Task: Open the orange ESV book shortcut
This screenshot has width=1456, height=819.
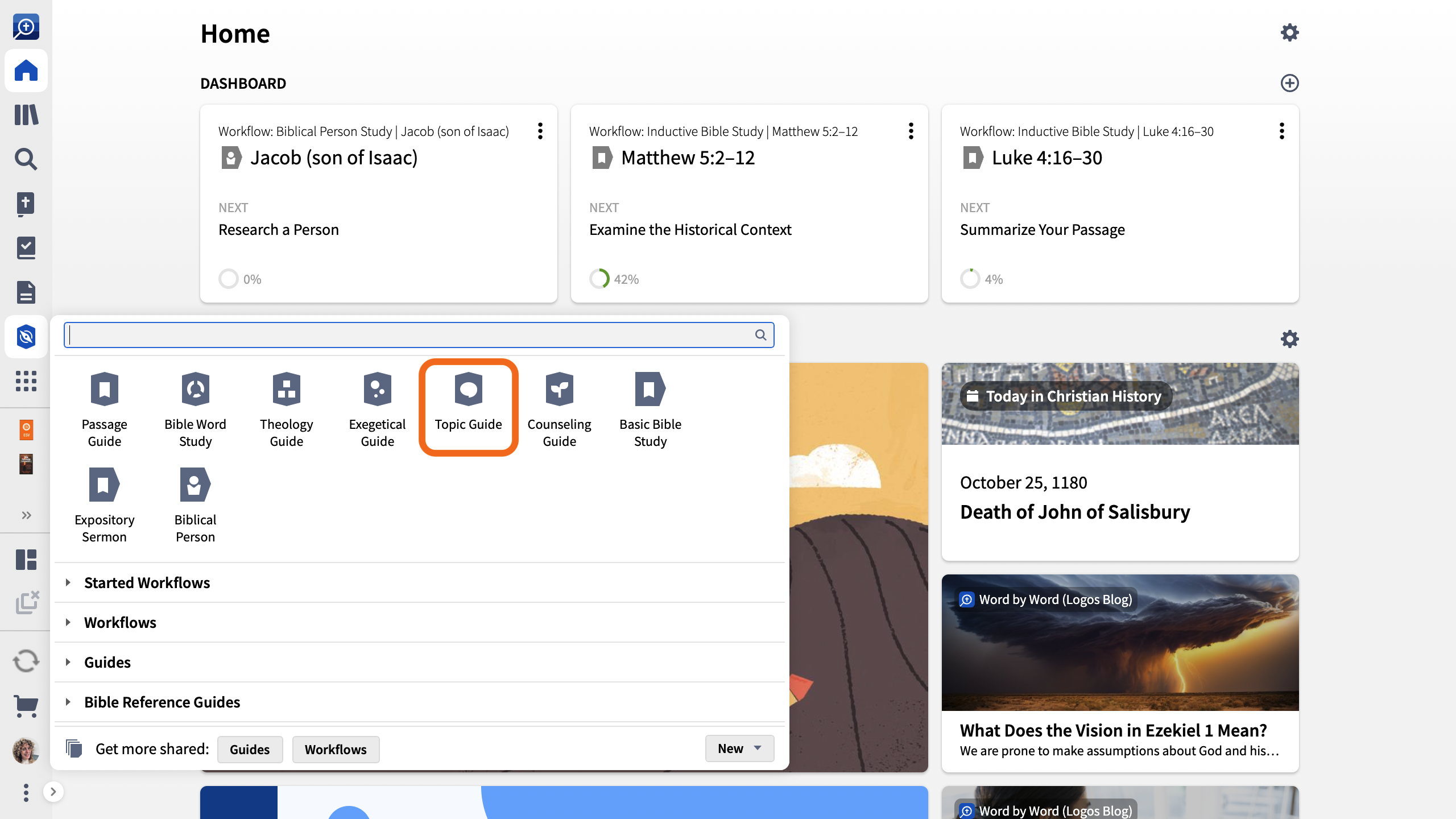Action: (x=26, y=430)
